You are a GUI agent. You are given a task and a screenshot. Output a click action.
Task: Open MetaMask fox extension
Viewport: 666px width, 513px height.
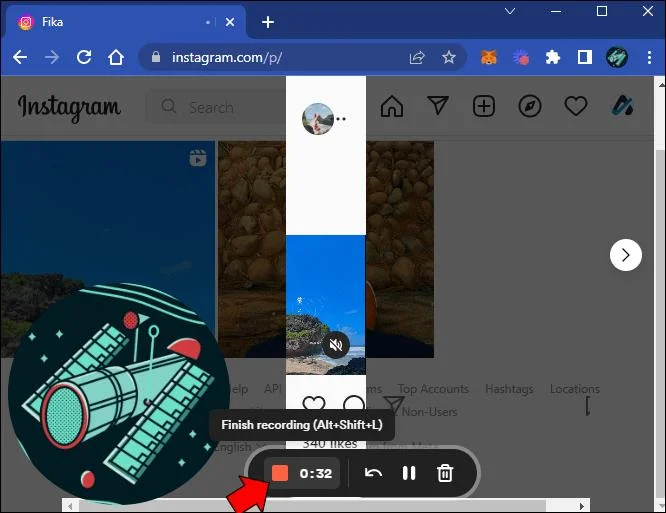point(488,57)
